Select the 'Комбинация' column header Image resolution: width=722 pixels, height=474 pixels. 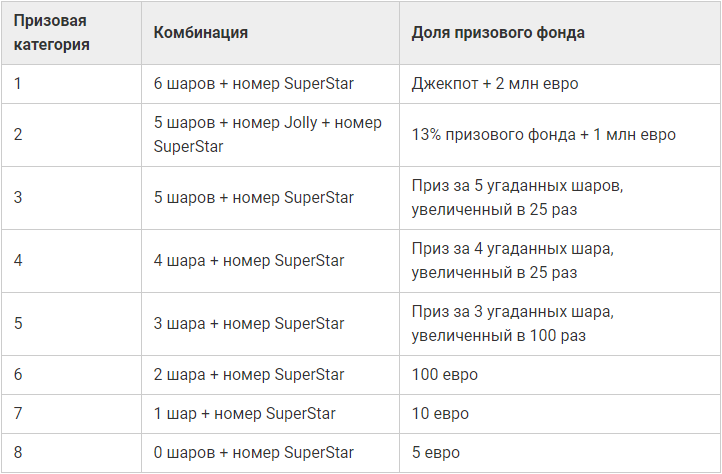tap(201, 32)
